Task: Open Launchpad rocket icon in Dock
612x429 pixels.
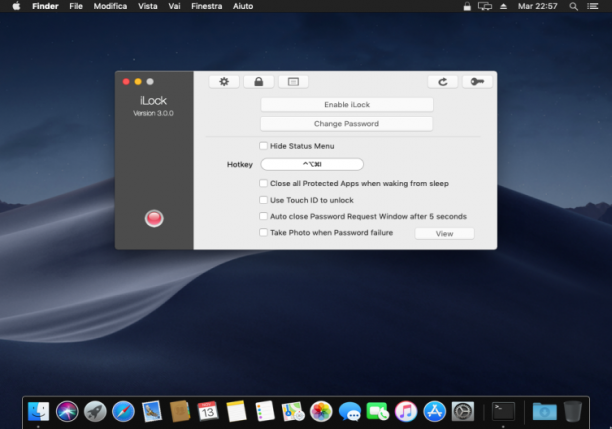Action: click(95, 411)
